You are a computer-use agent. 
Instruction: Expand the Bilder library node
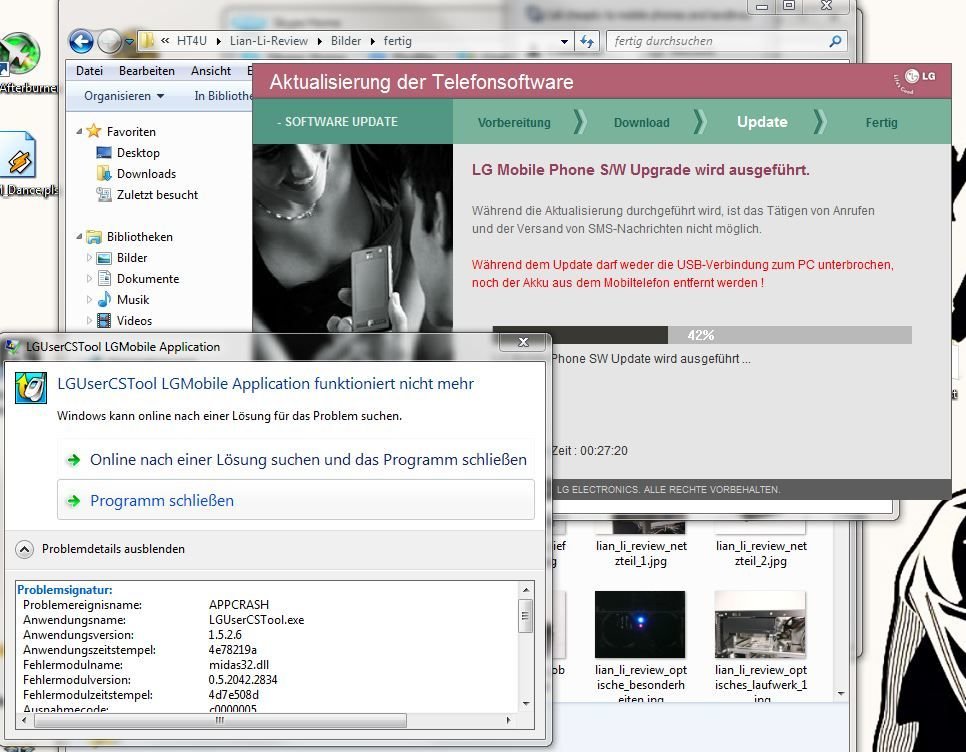pos(89,257)
